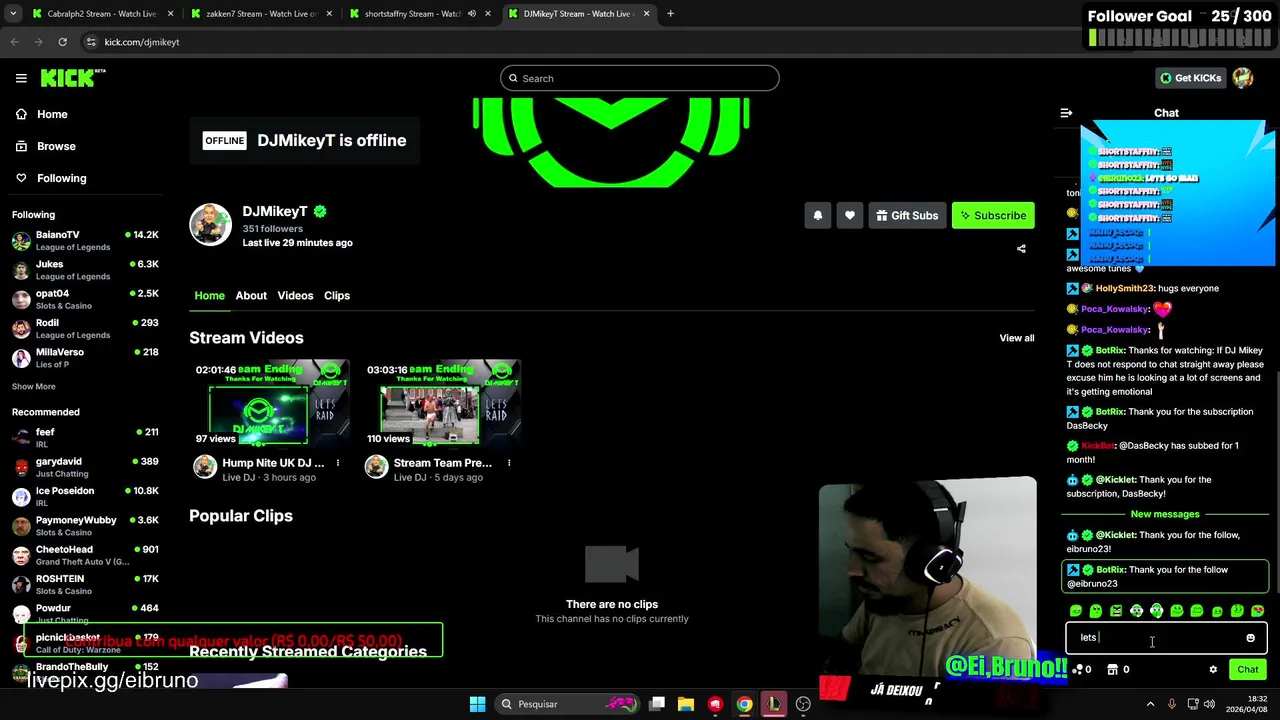Screen dimensions: 1280x720
Task: Open Ice Poseidon recommended channel
Action: [x=85, y=496]
